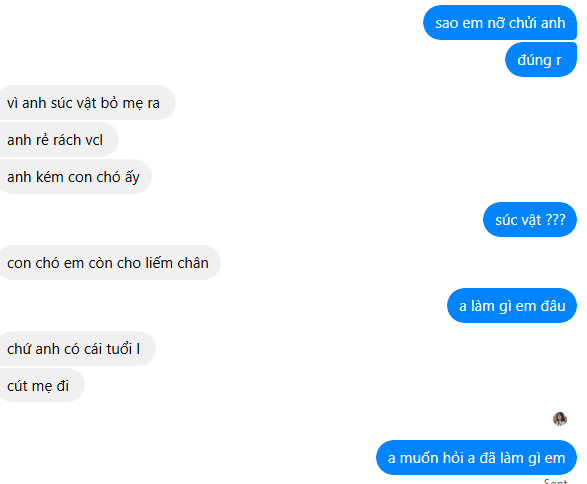Select the 'anh kém con chó ấy' message
The width and height of the screenshot is (587, 484).
click(x=75, y=177)
